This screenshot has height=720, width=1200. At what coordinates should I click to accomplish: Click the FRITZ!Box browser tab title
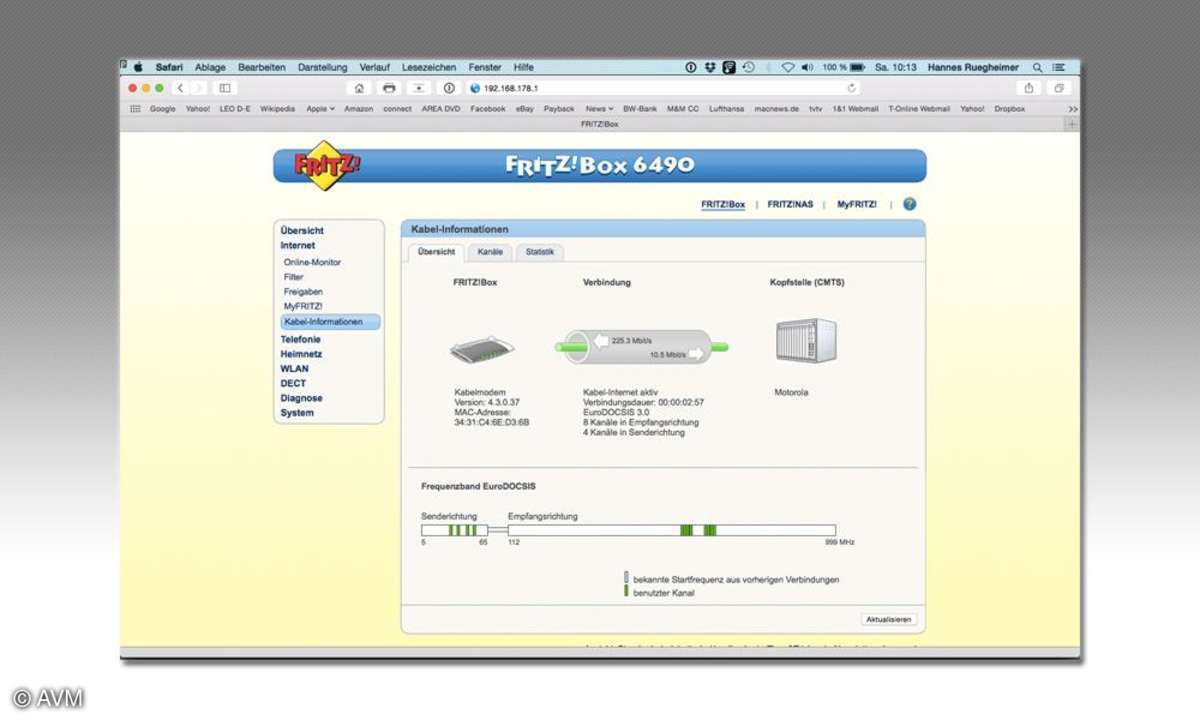tap(599, 124)
